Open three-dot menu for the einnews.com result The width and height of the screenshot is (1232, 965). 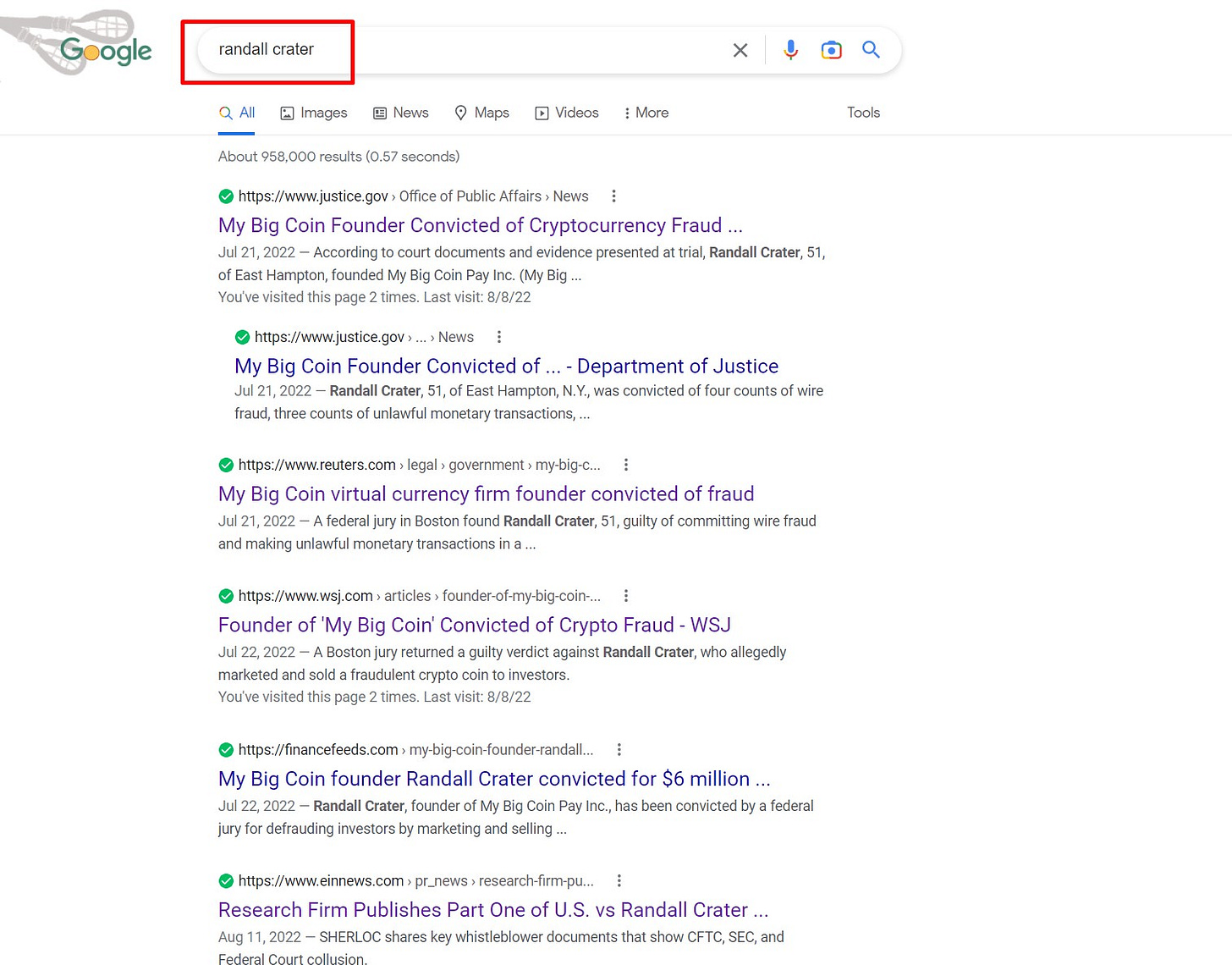[x=619, y=881]
